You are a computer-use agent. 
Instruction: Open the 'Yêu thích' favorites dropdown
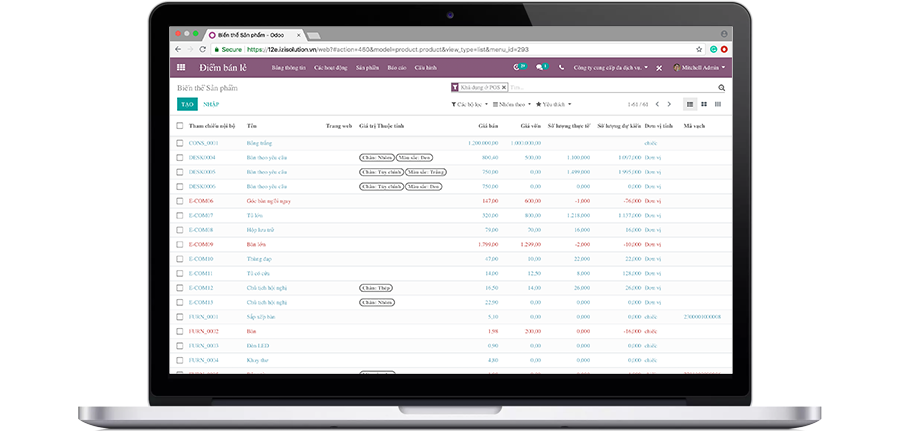[x=555, y=104]
